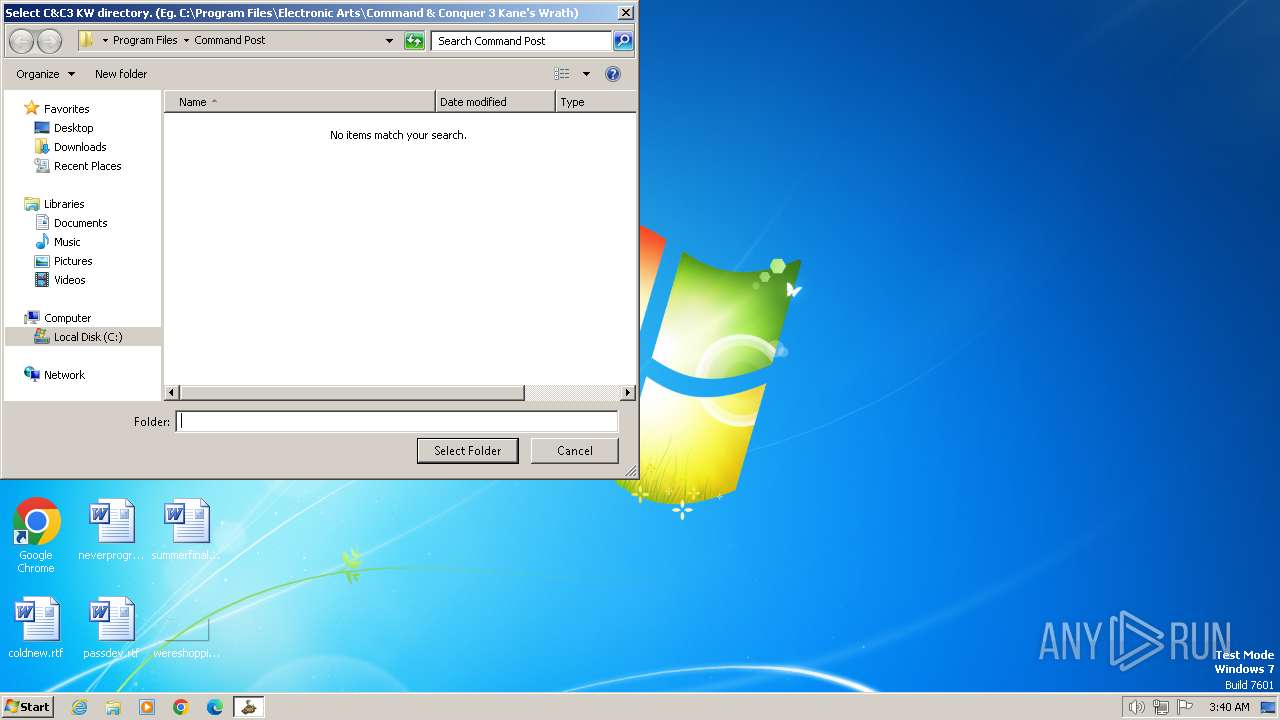Click the Search Command Post field
Screen dimensions: 1280x720
tap(521, 41)
